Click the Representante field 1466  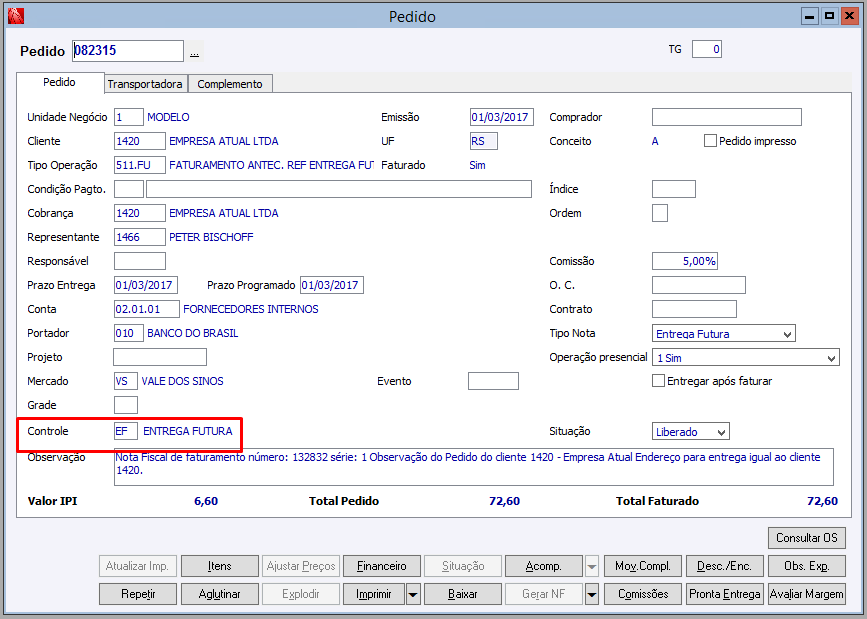click(x=139, y=237)
